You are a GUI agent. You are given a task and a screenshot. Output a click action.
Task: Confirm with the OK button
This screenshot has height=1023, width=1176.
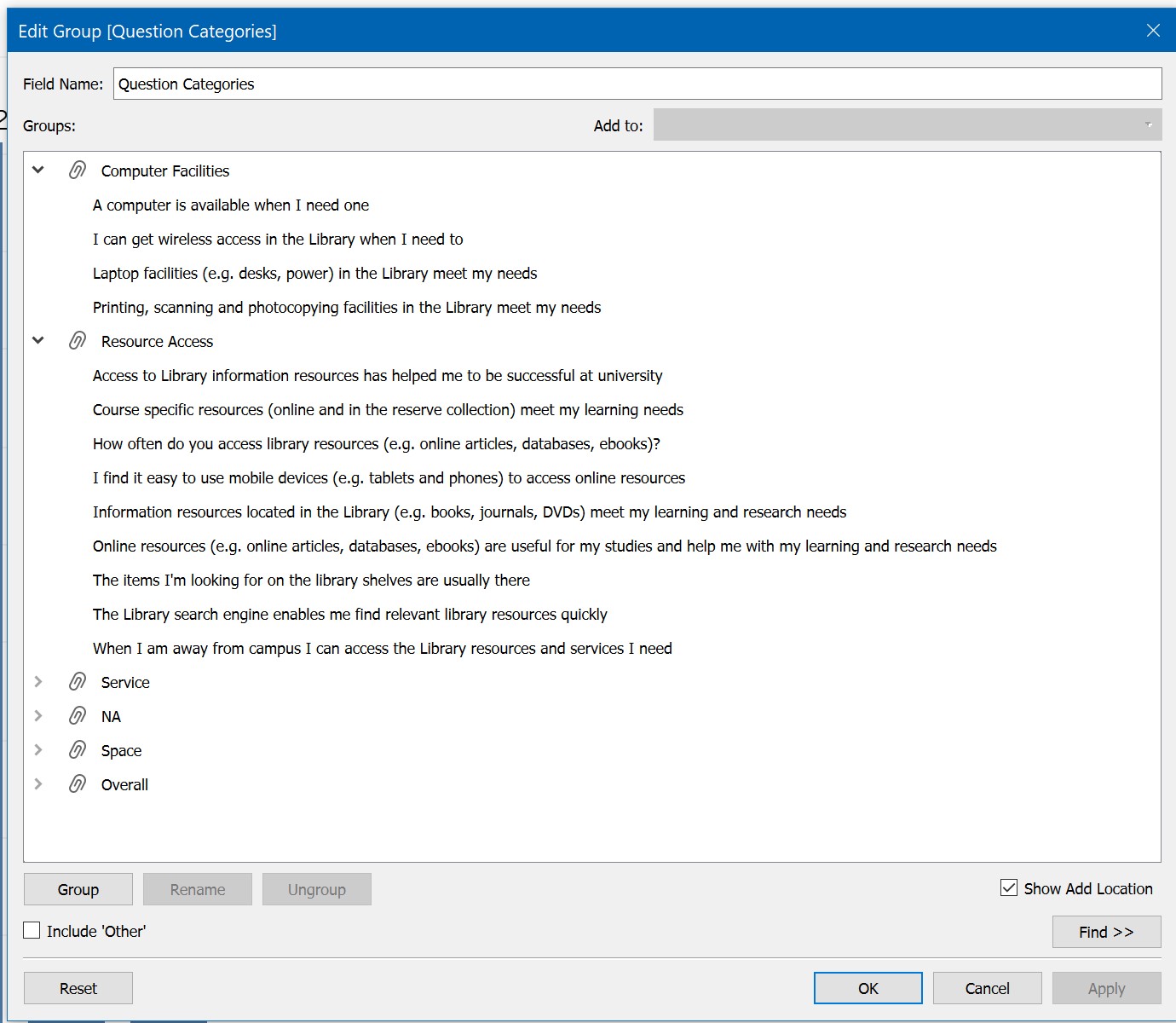(x=868, y=988)
